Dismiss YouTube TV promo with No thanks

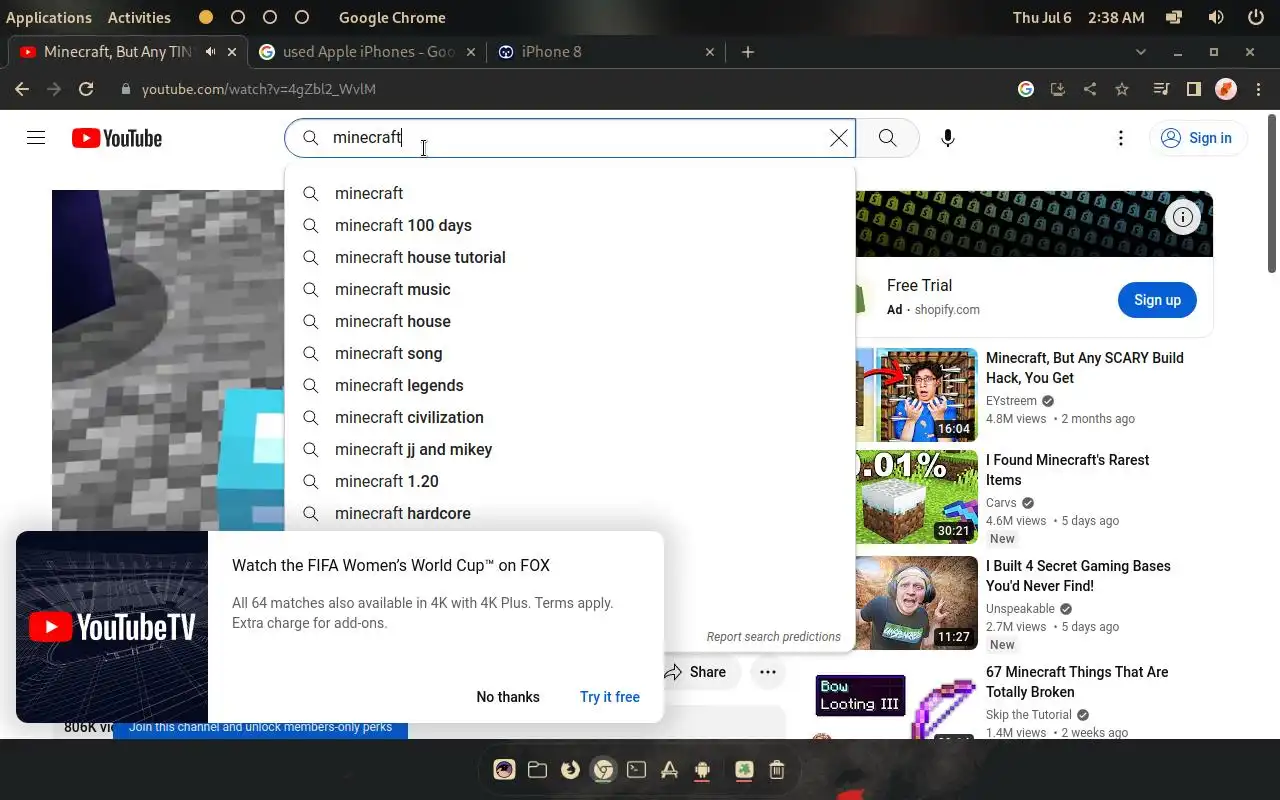tap(508, 697)
